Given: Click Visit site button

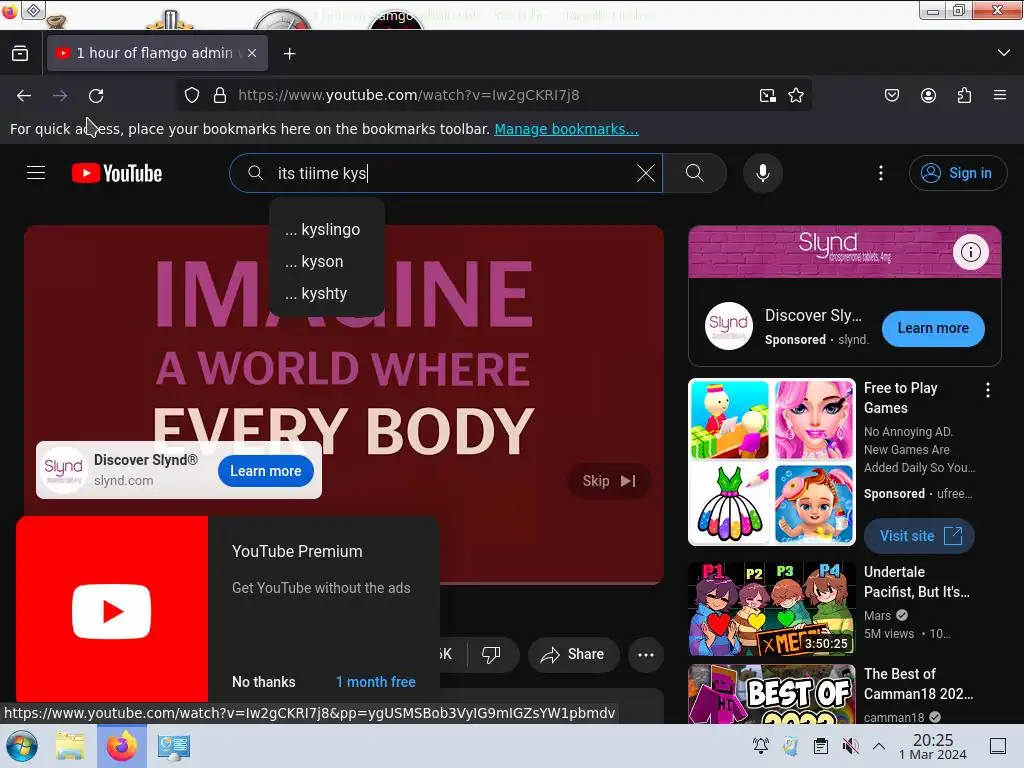Looking at the screenshot, I should pos(920,537).
